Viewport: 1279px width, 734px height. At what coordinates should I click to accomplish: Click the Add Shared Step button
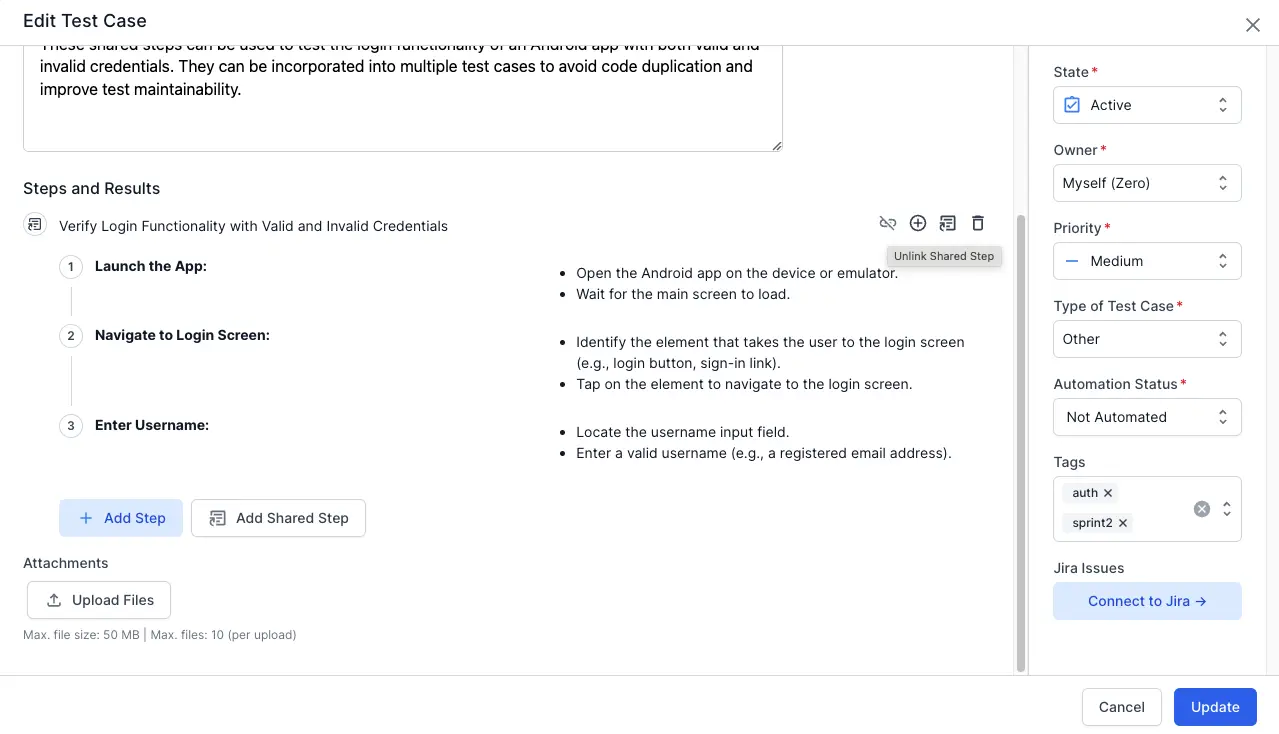tap(278, 518)
